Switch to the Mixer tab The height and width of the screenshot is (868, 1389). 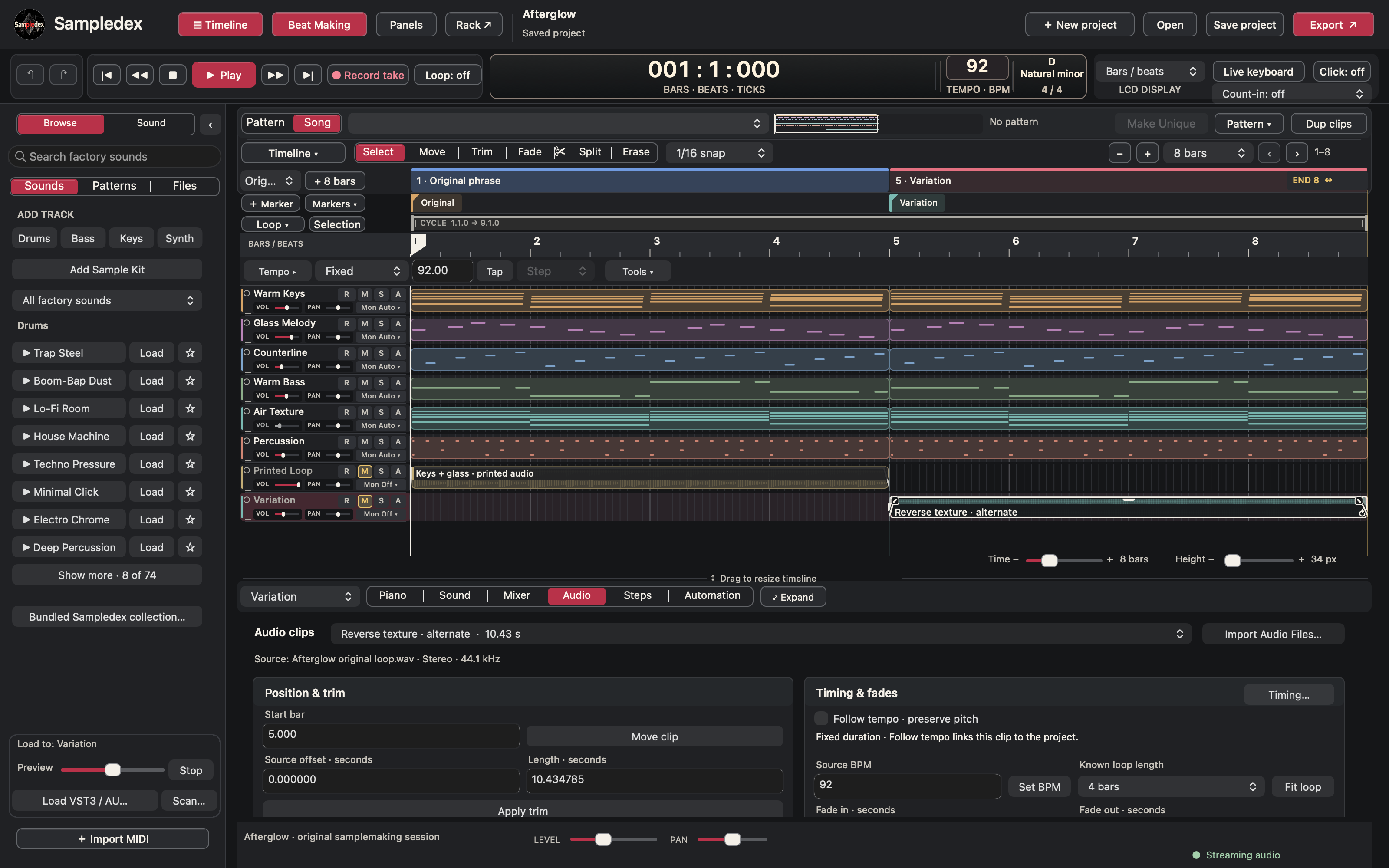coord(517,596)
